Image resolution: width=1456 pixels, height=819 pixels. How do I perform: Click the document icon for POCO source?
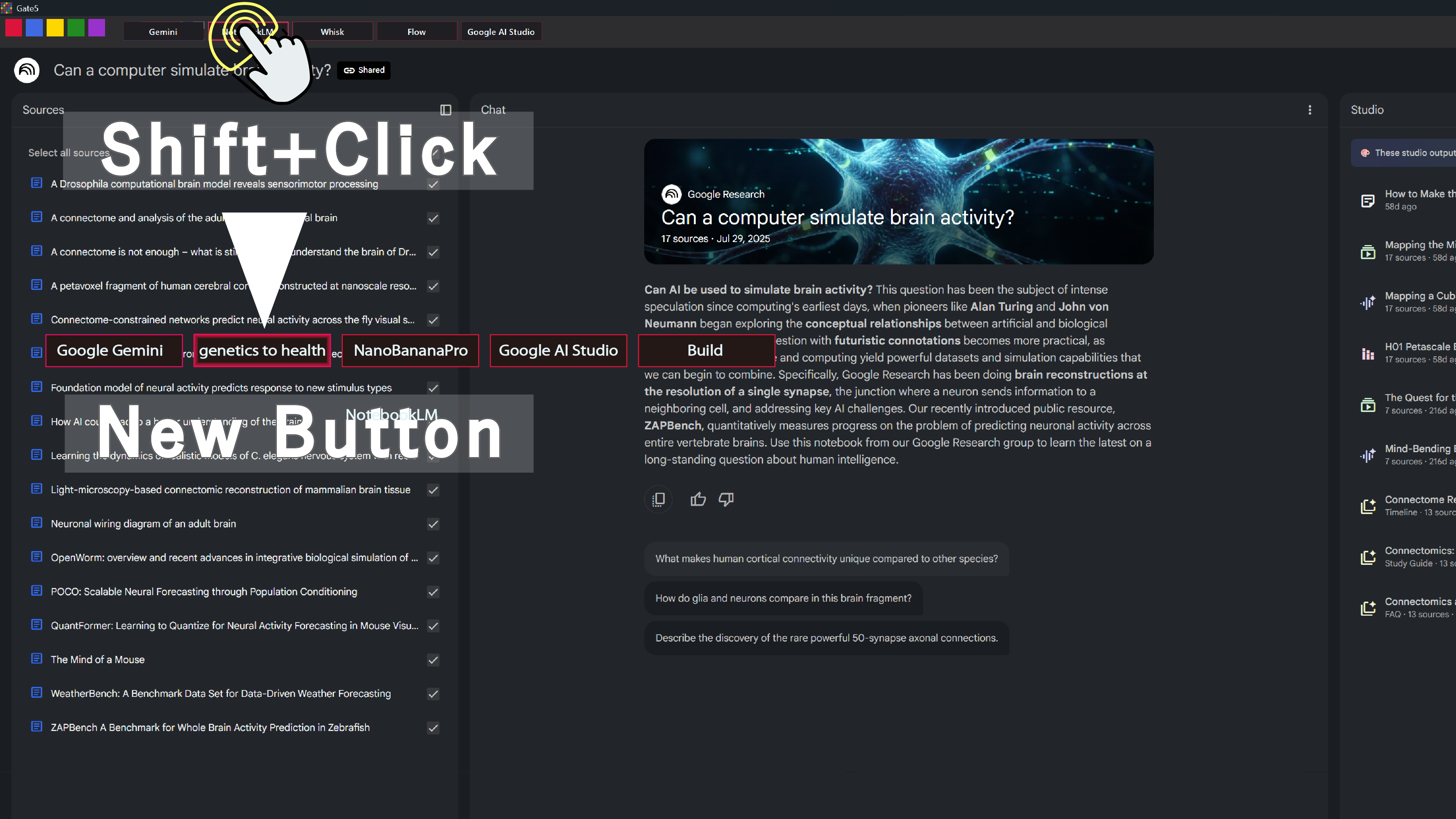coord(37,591)
